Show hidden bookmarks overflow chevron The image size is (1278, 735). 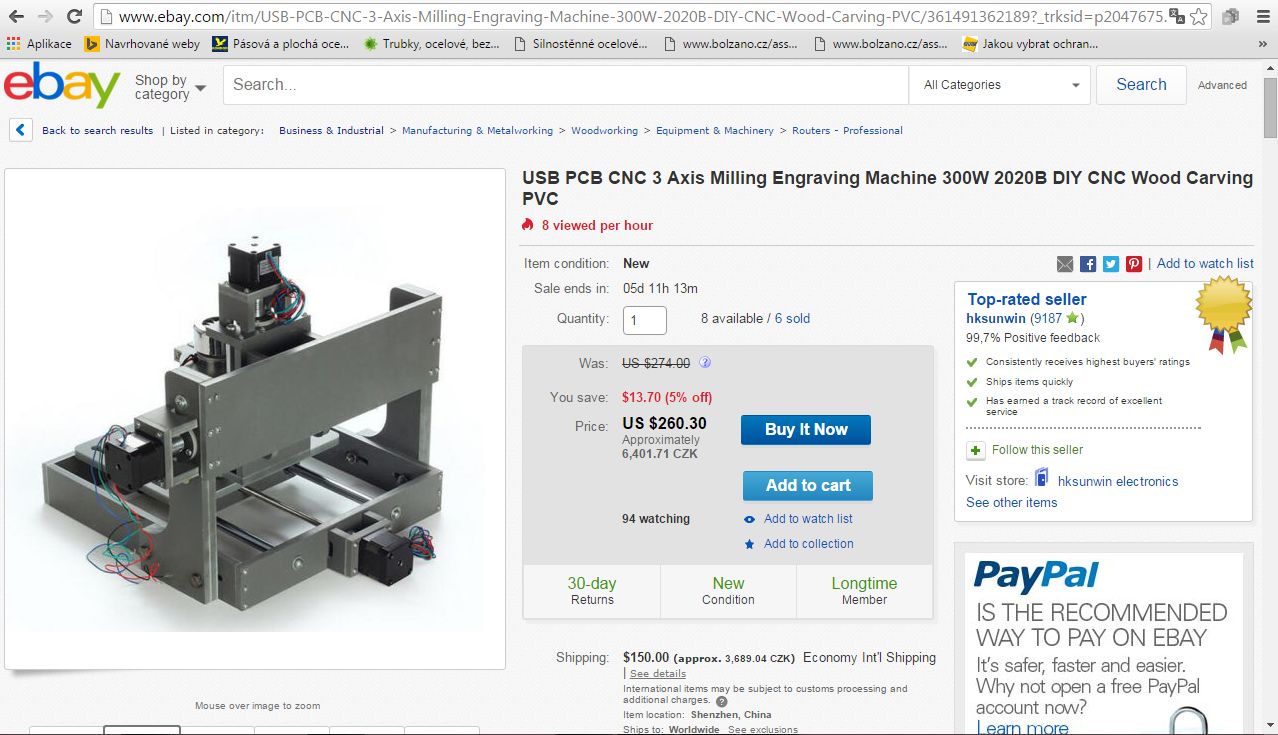[x=1264, y=44]
